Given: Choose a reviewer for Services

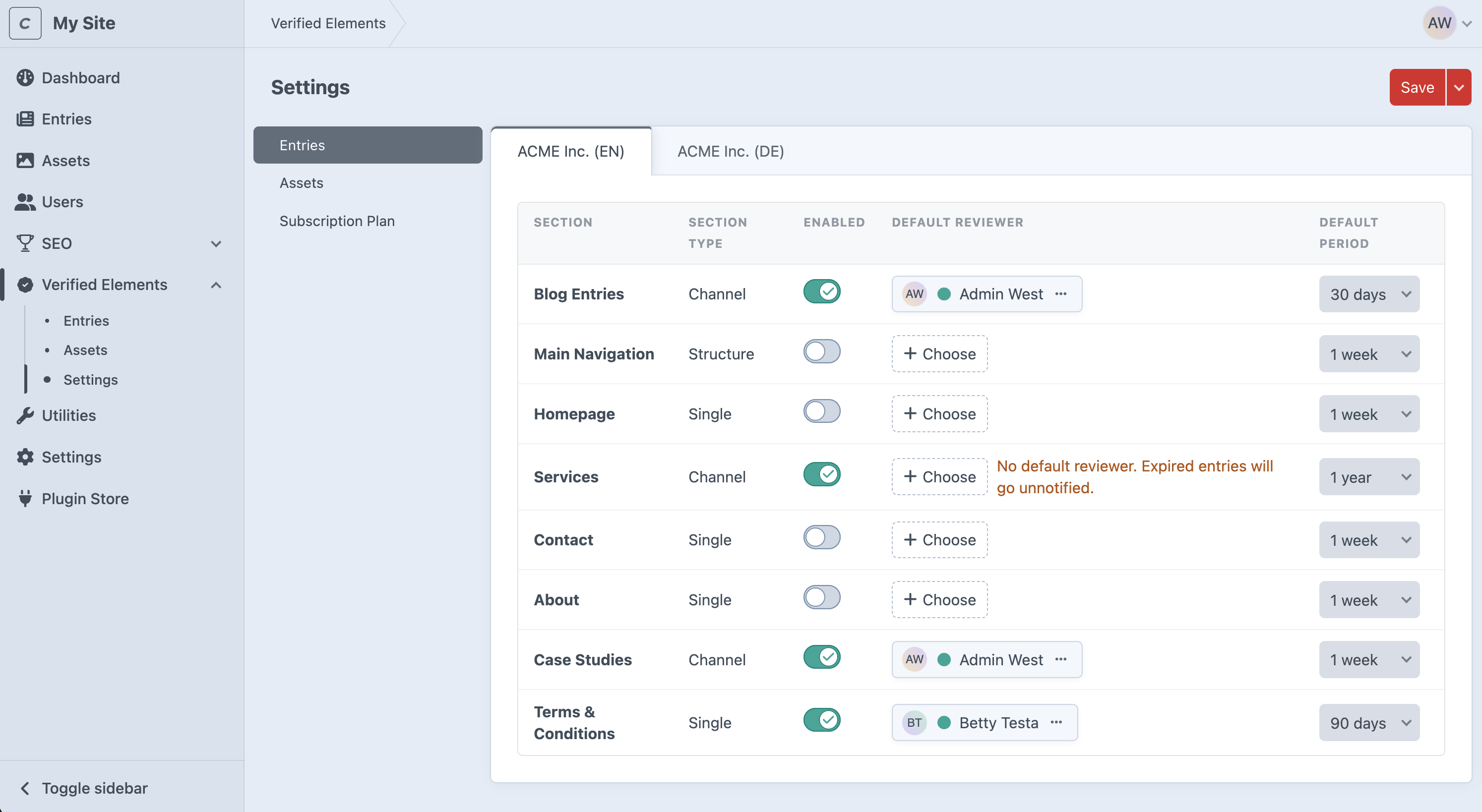Looking at the screenshot, I should pyautogui.click(x=939, y=477).
